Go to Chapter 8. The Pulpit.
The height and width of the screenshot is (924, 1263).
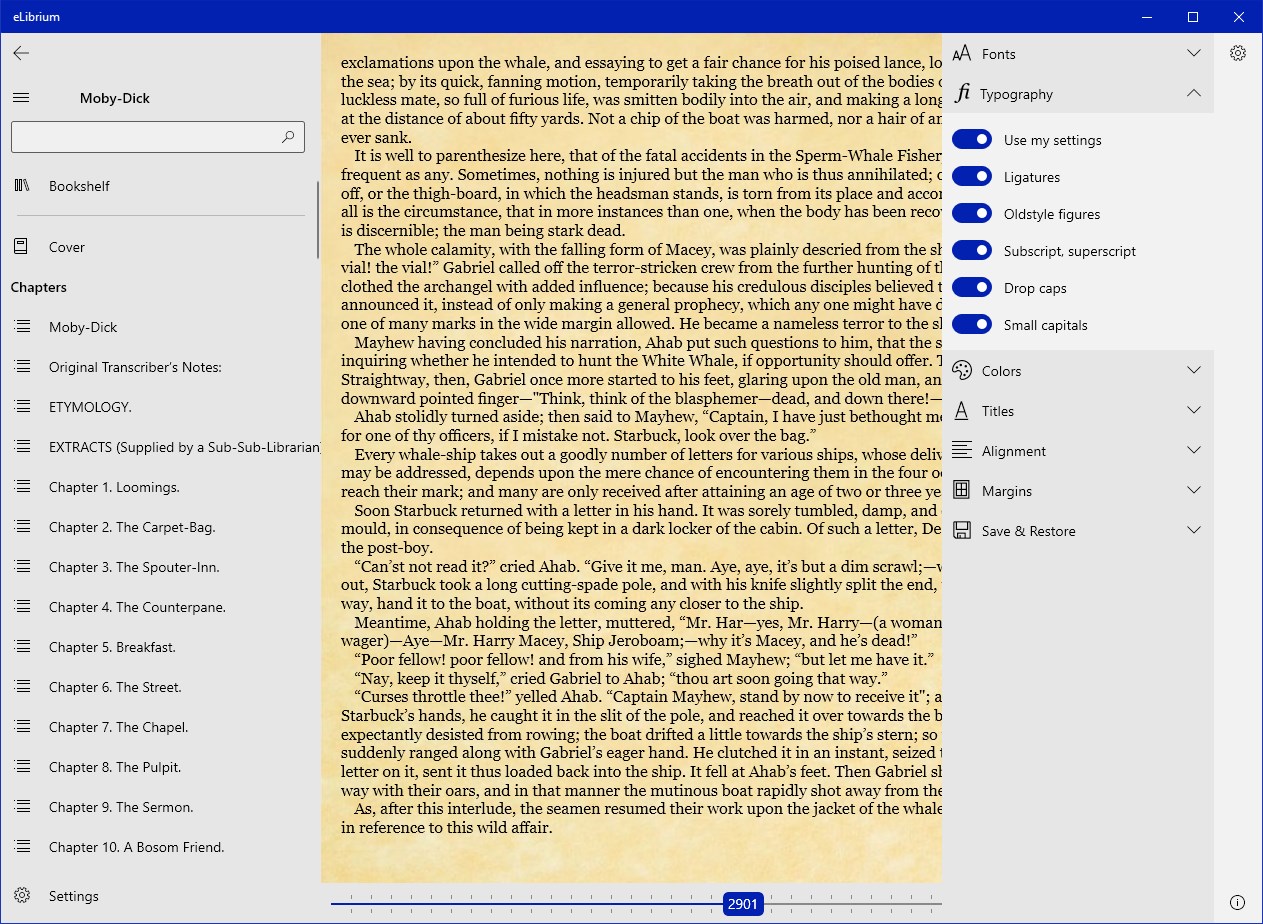pyautogui.click(x=160, y=767)
